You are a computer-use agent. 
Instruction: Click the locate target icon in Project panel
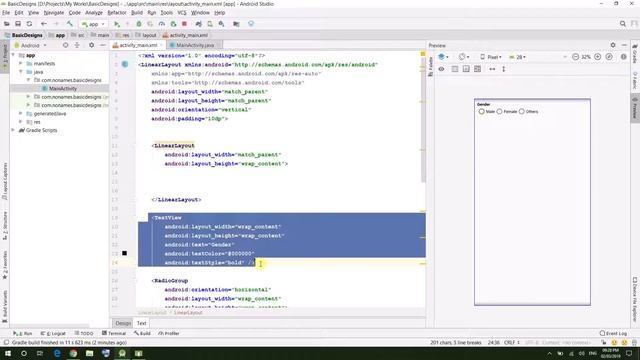pyautogui.click(x=65, y=45)
